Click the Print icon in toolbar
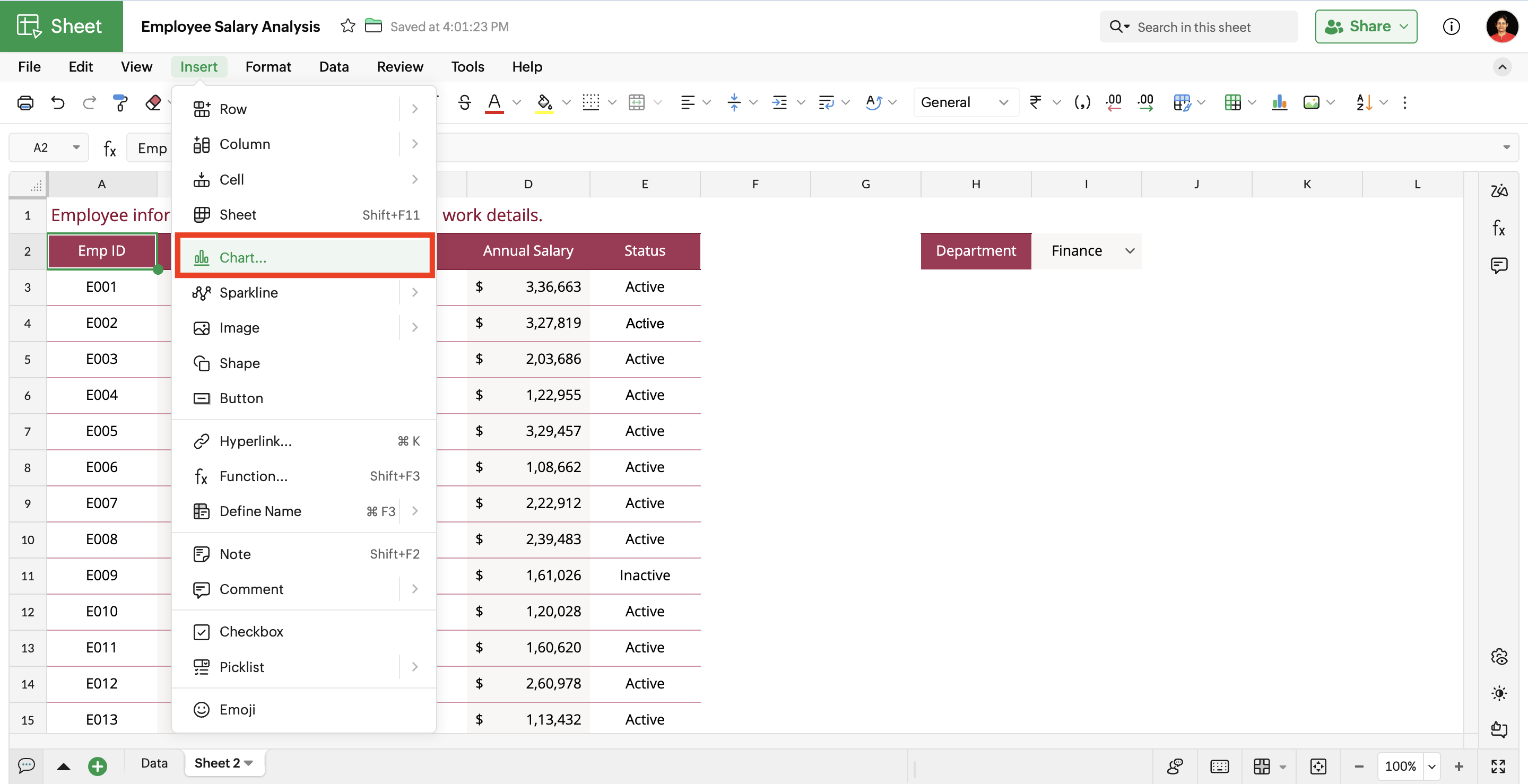1528x784 pixels. 25,102
